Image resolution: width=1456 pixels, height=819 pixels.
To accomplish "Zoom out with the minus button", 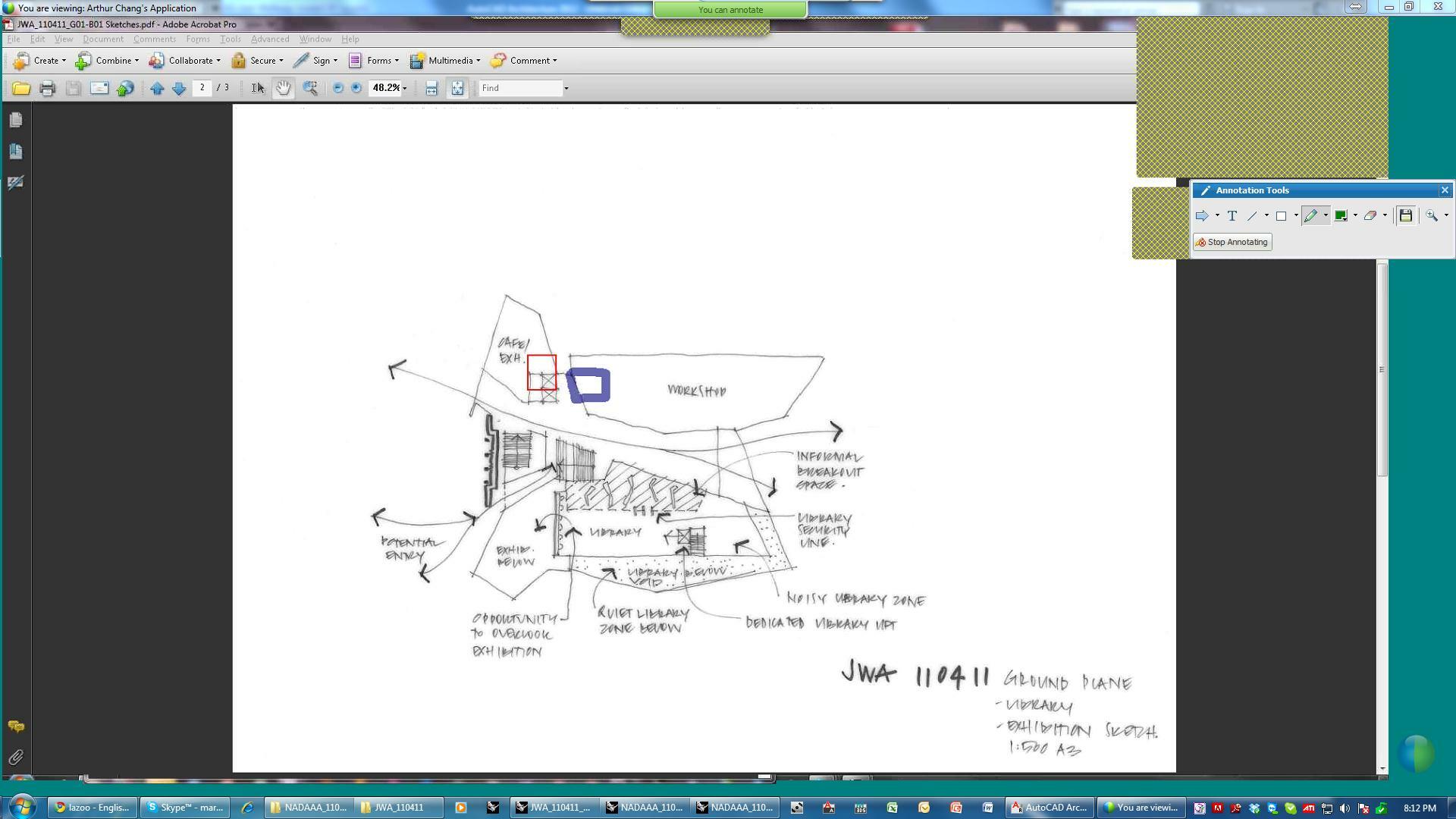I will tap(338, 88).
